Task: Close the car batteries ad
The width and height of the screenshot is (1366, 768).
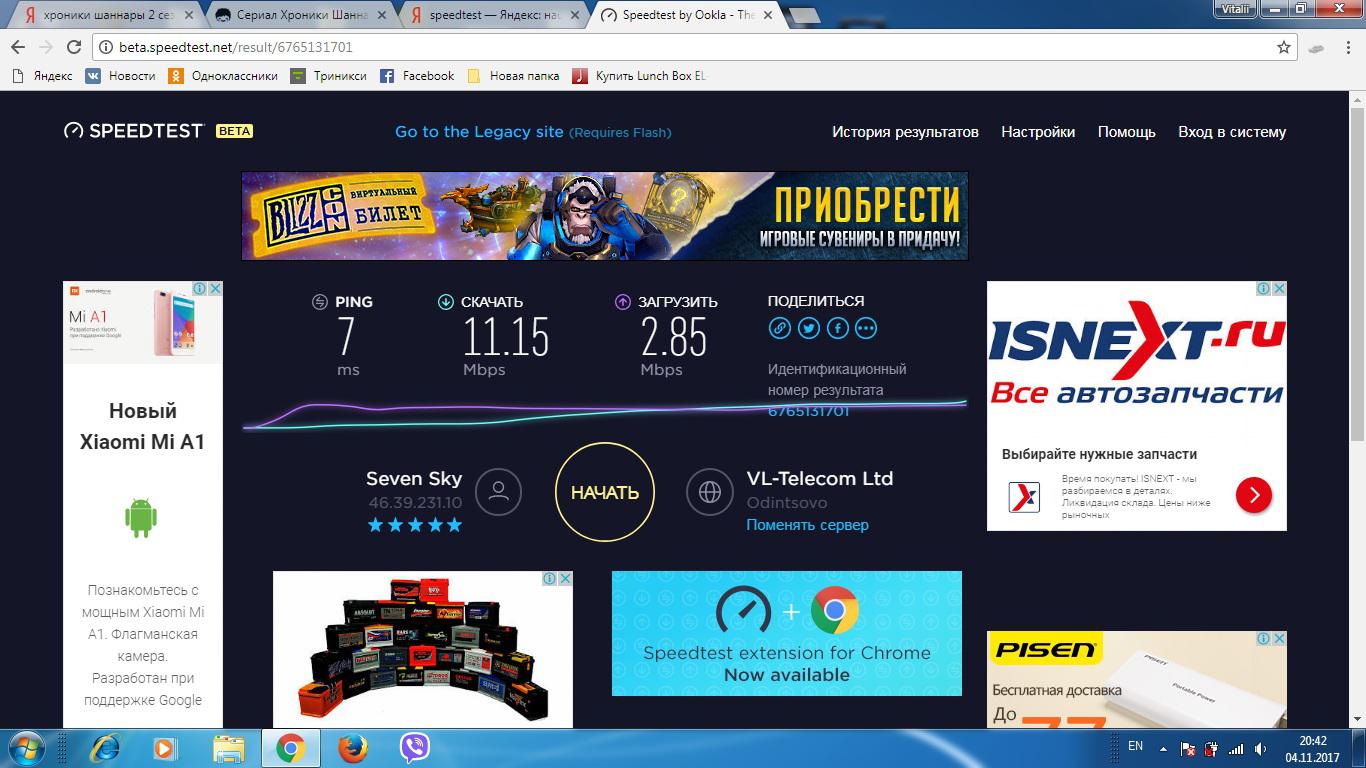Action: click(x=565, y=578)
